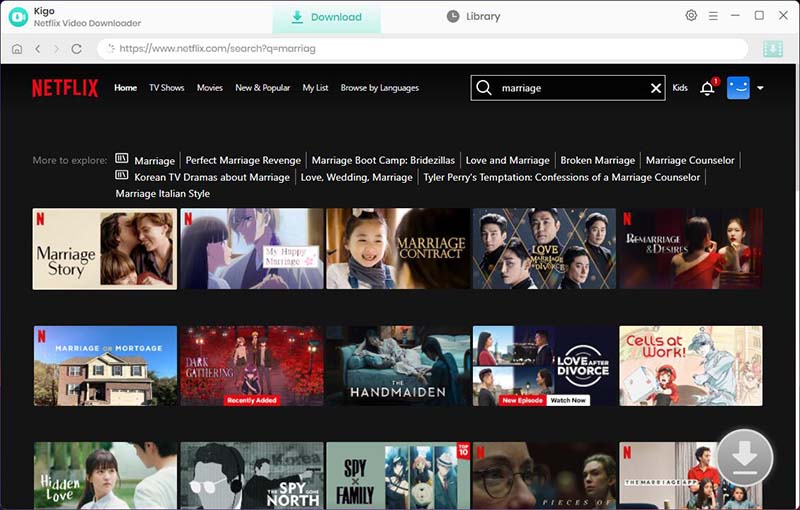This screenshot has width=800, height=510.
Task: Open the notifications bell
Action: click(x=707, y=88)
